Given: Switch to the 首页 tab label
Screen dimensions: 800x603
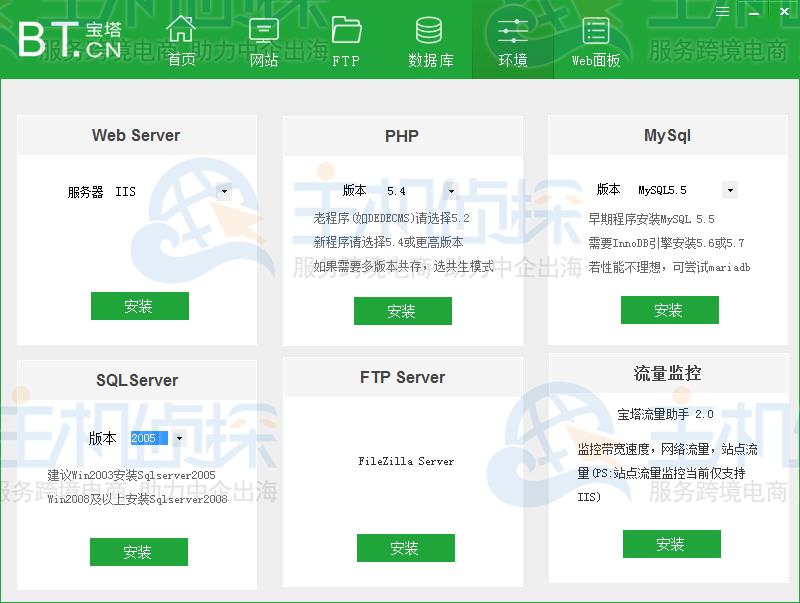Looking at the screenshot, I should [182, 60].
